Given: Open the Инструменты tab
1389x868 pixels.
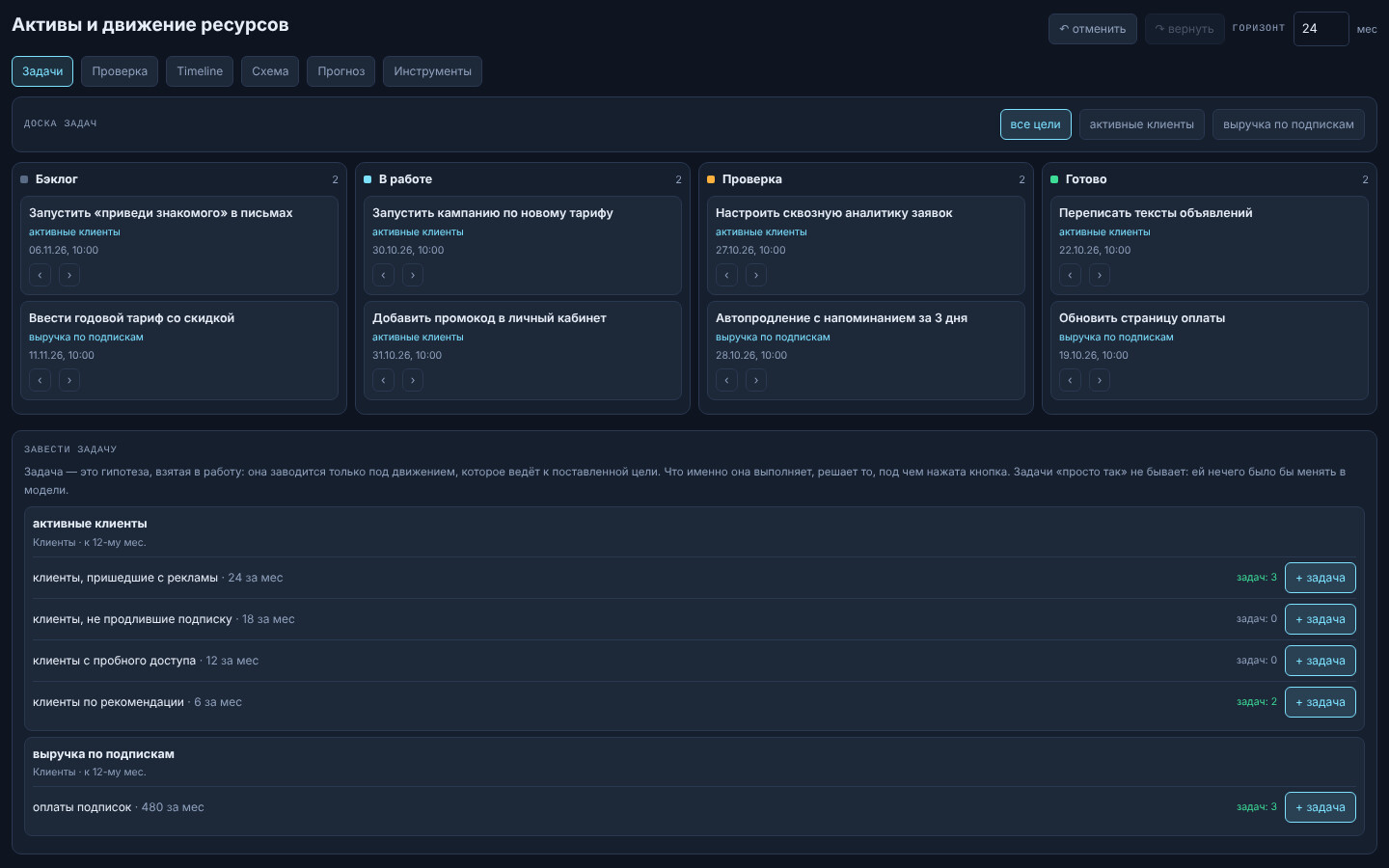Looking at the screenshot, I should pos(432,71).
